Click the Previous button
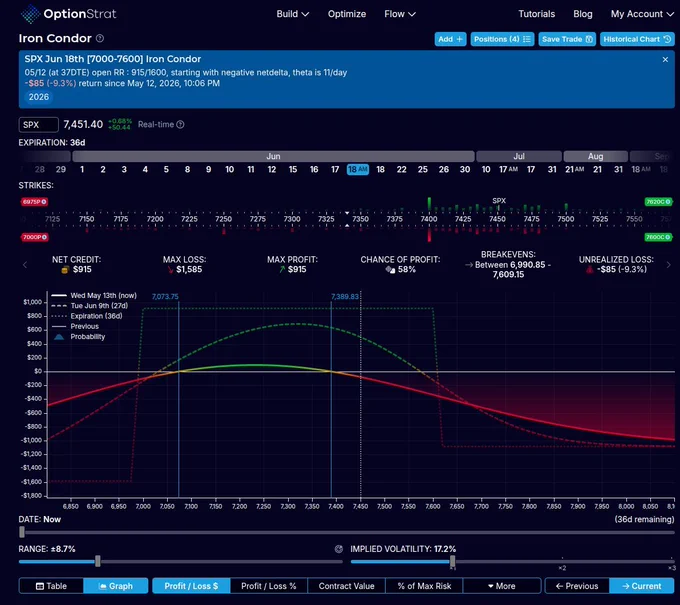Image resolution: width=680 pixels, height=605 pixels. tap(577, 586)
